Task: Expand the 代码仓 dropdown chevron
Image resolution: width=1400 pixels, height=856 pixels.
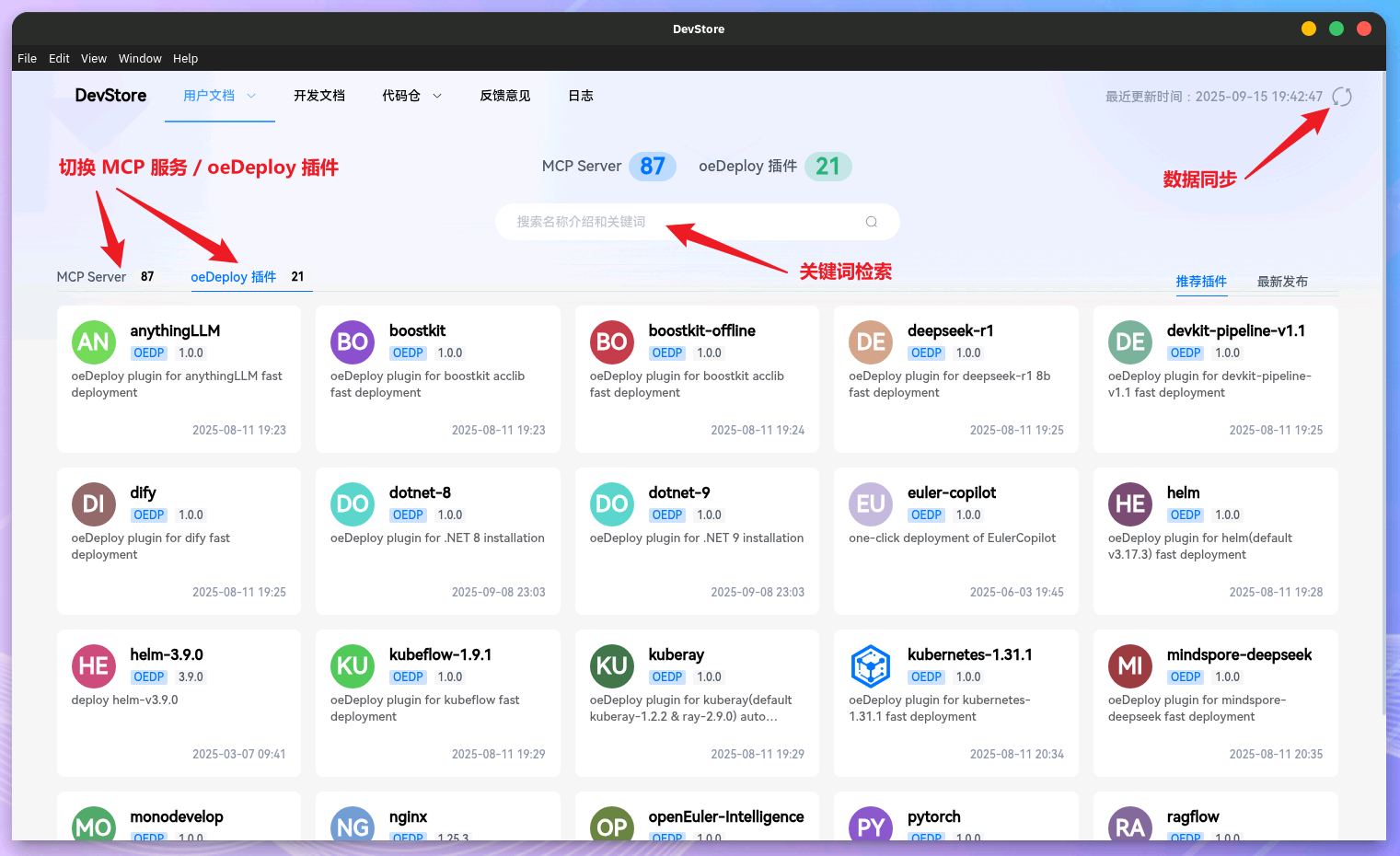Action: [x=437, y=96]
